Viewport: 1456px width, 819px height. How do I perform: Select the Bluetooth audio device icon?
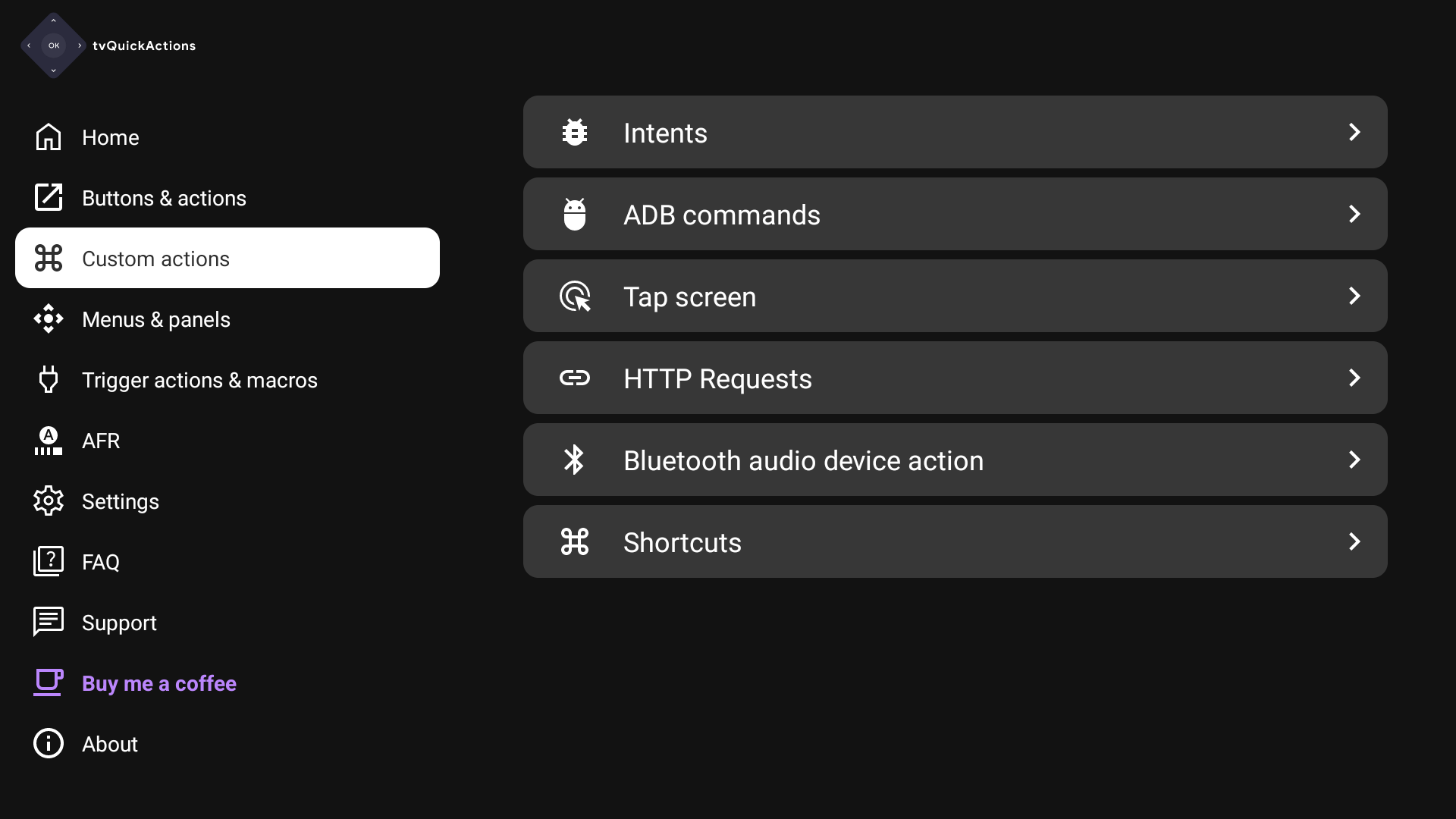point(575,460)
